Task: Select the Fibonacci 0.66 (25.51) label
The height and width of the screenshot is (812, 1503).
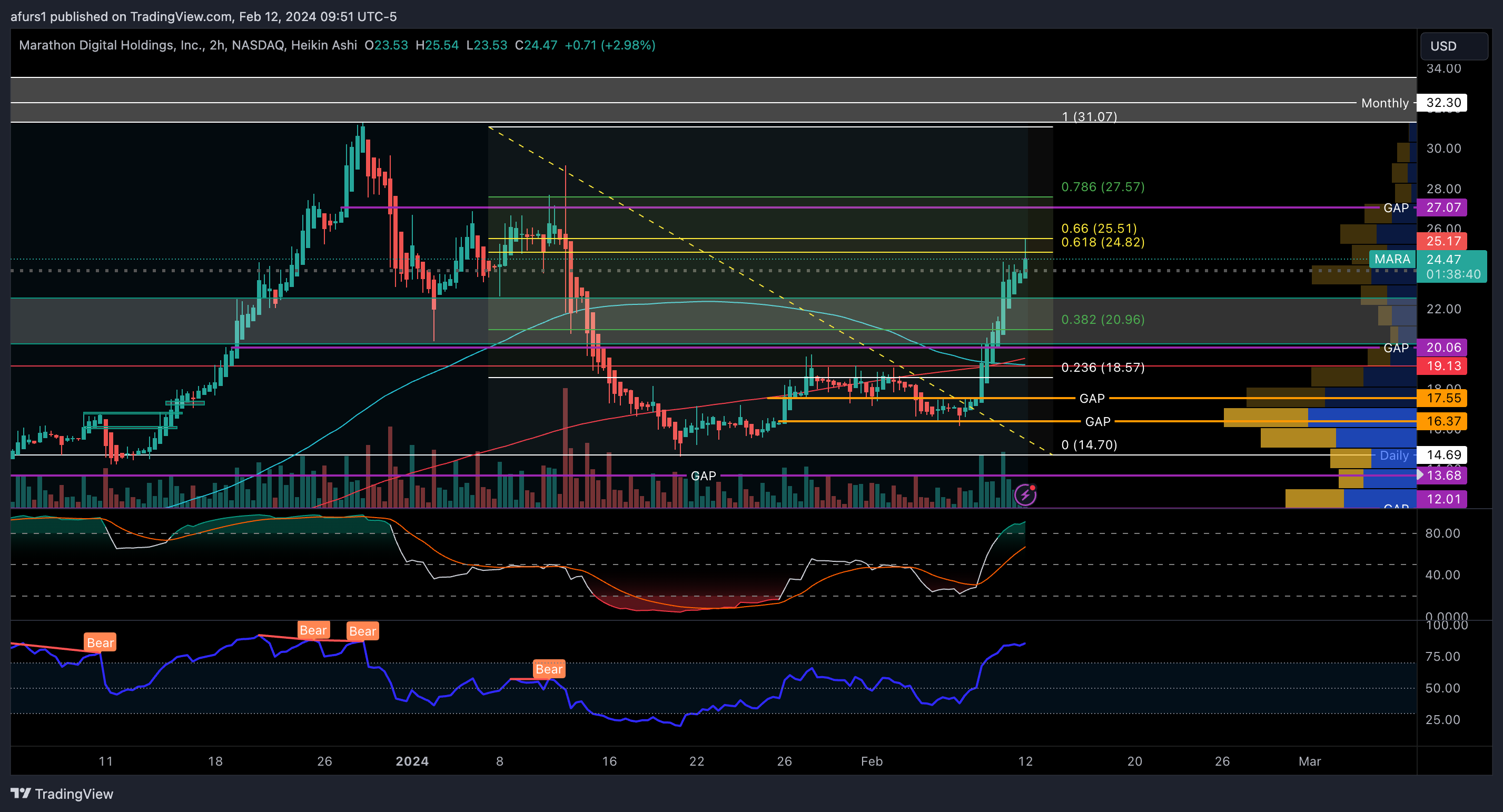Action: (1099, 228)
